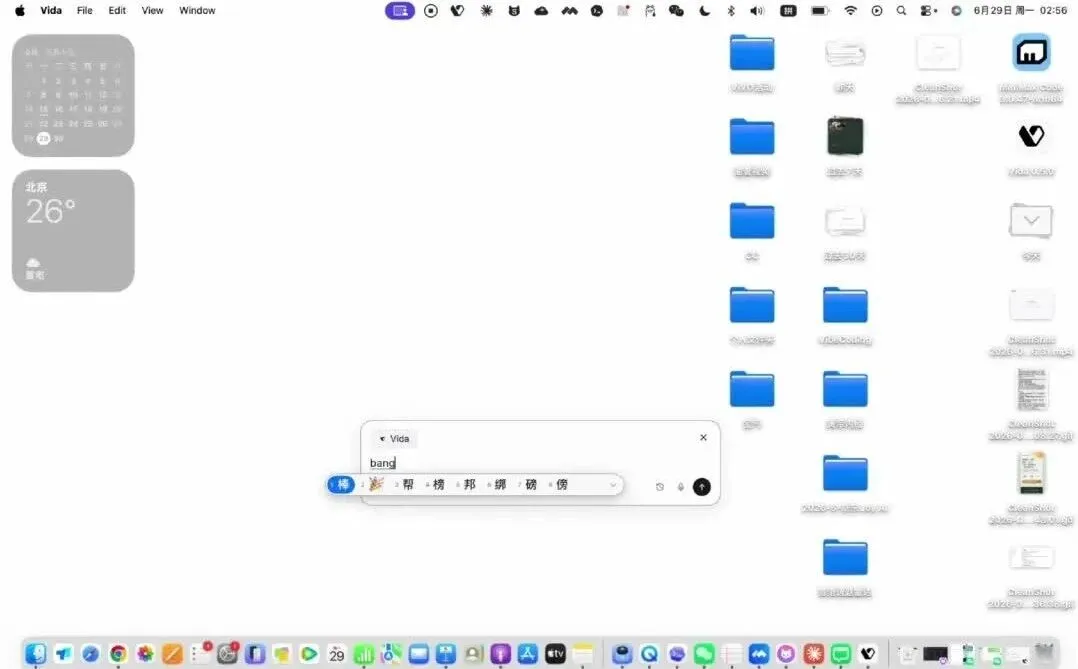Open Safari from the Dock
This screenshot has width=1078, height=669.
point(90,653)
